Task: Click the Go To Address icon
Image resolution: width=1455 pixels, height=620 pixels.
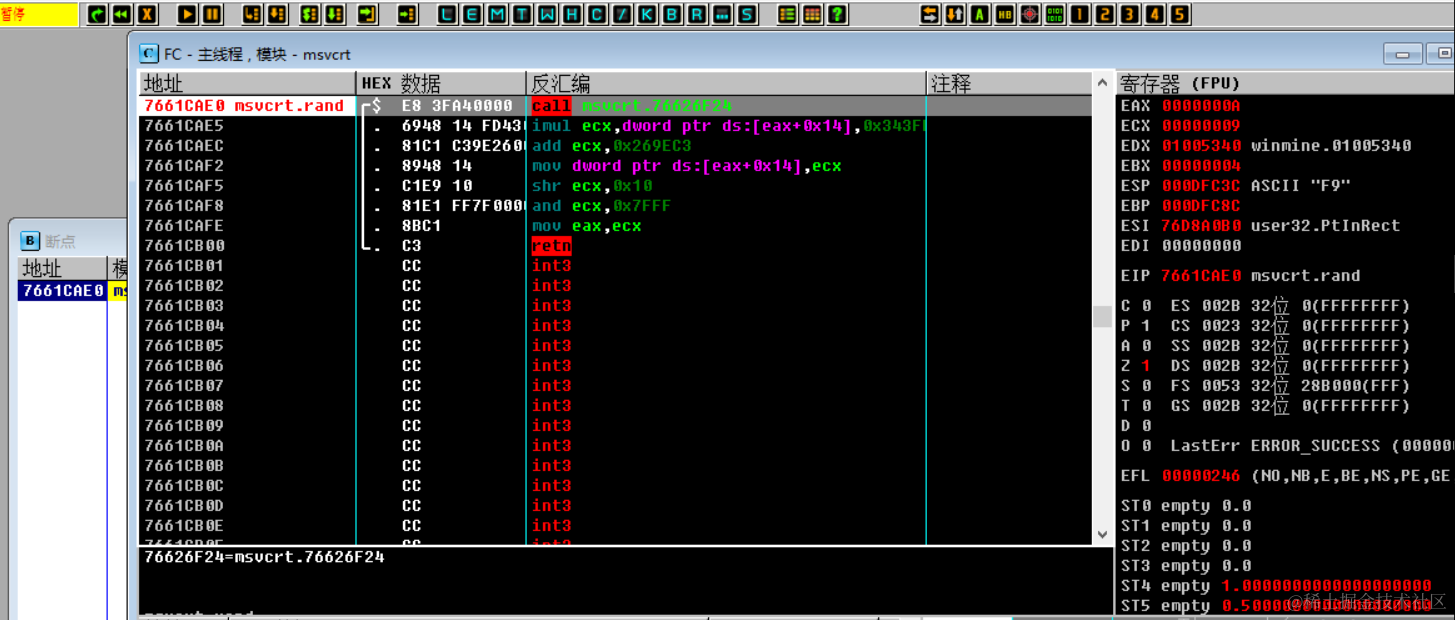Action: pyautogui.click(x=407, y=14)
